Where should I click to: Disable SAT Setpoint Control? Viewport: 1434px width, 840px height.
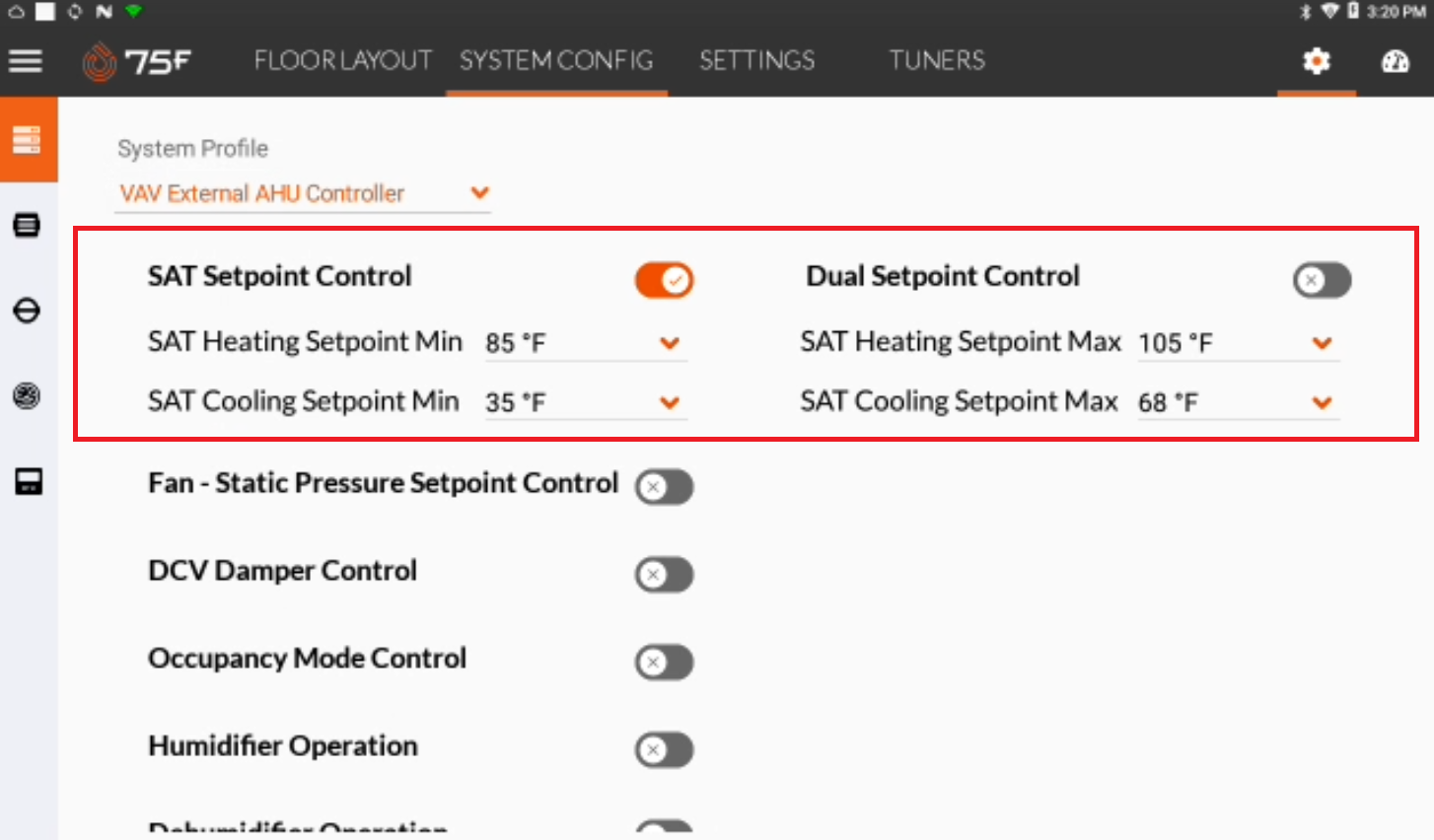point(665,280)
